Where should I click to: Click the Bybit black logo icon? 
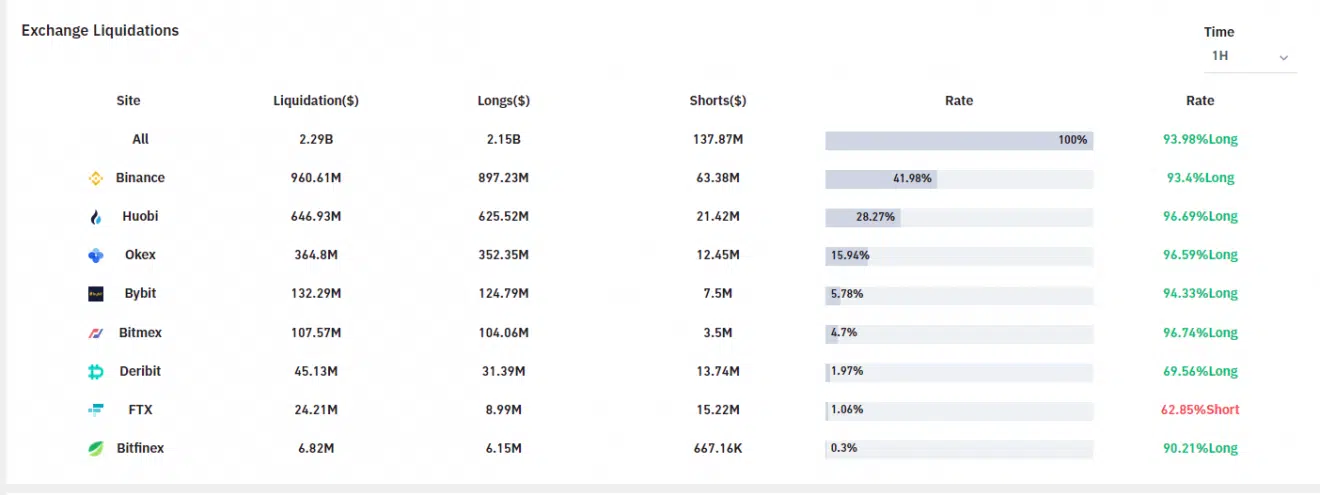96,294
